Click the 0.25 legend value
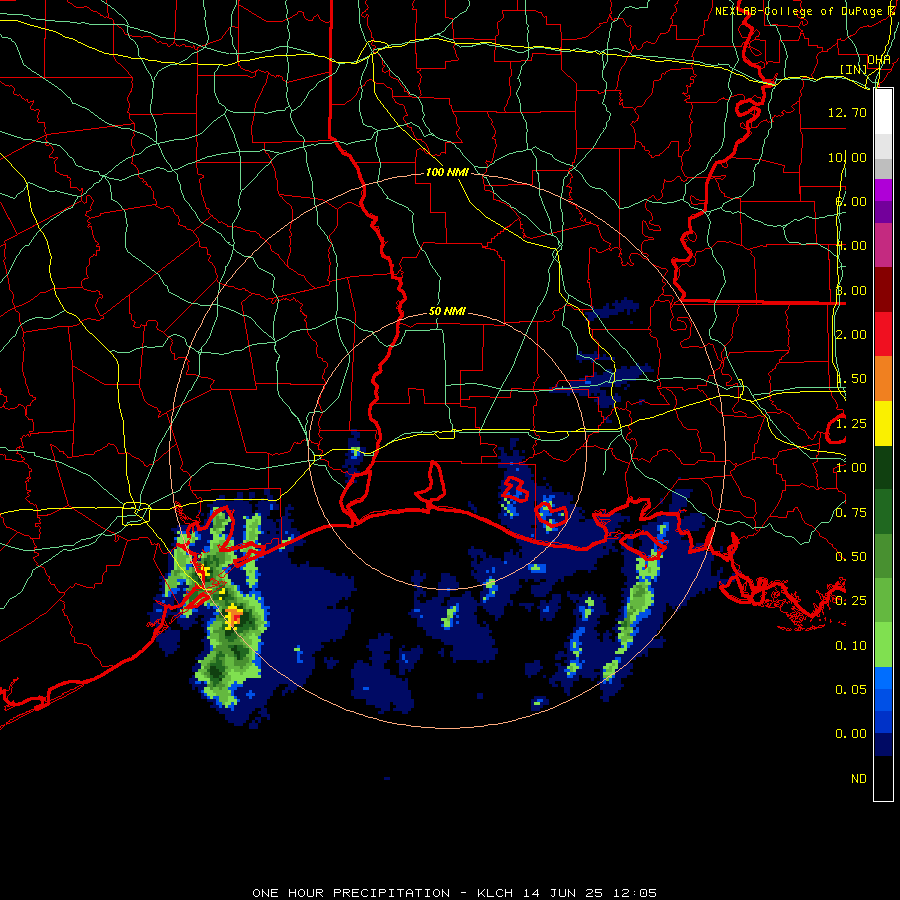Viewport: 900px width, 900px height. [x=851, y=601]
